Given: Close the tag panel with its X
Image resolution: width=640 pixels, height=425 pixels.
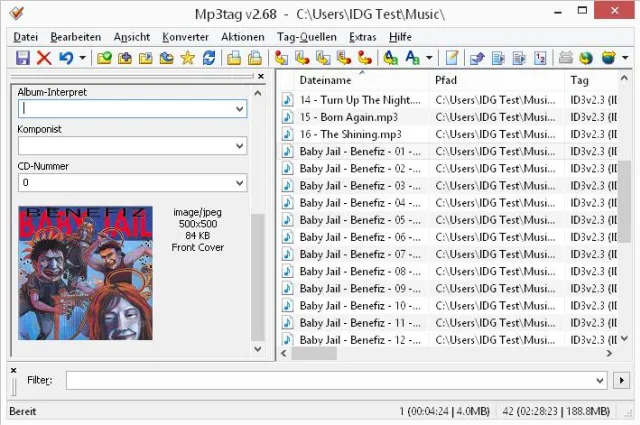Looking at the screenshot, I should [260, 76].
